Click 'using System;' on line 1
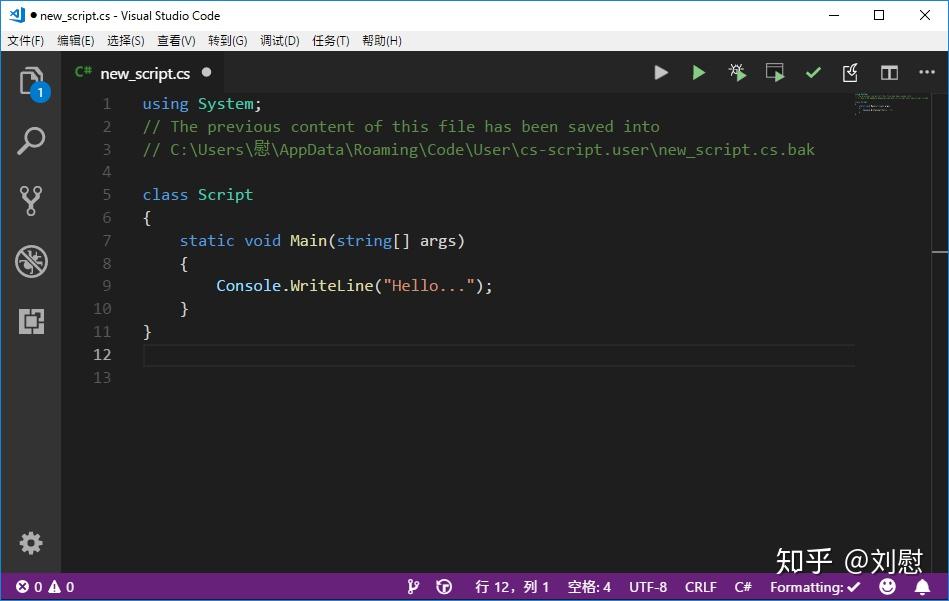 (x=202, y=104)
